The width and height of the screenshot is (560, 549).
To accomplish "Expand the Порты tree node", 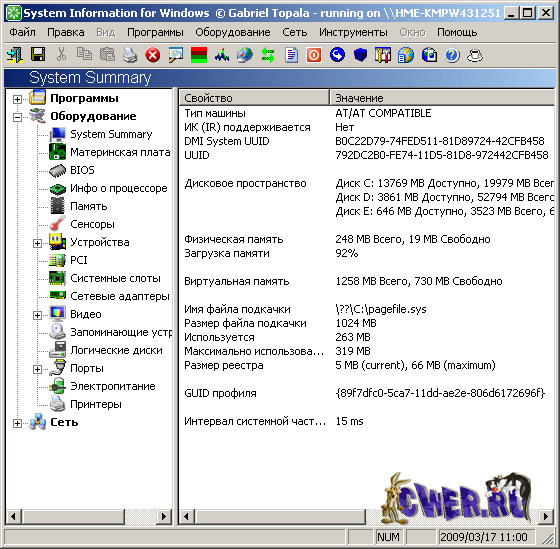I will (x=37, y=369).
